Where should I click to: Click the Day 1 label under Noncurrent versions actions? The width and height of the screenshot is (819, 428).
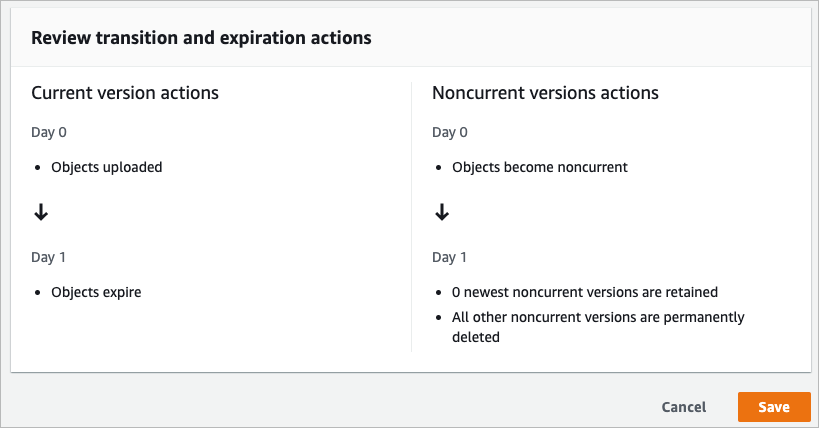[449, 257]
